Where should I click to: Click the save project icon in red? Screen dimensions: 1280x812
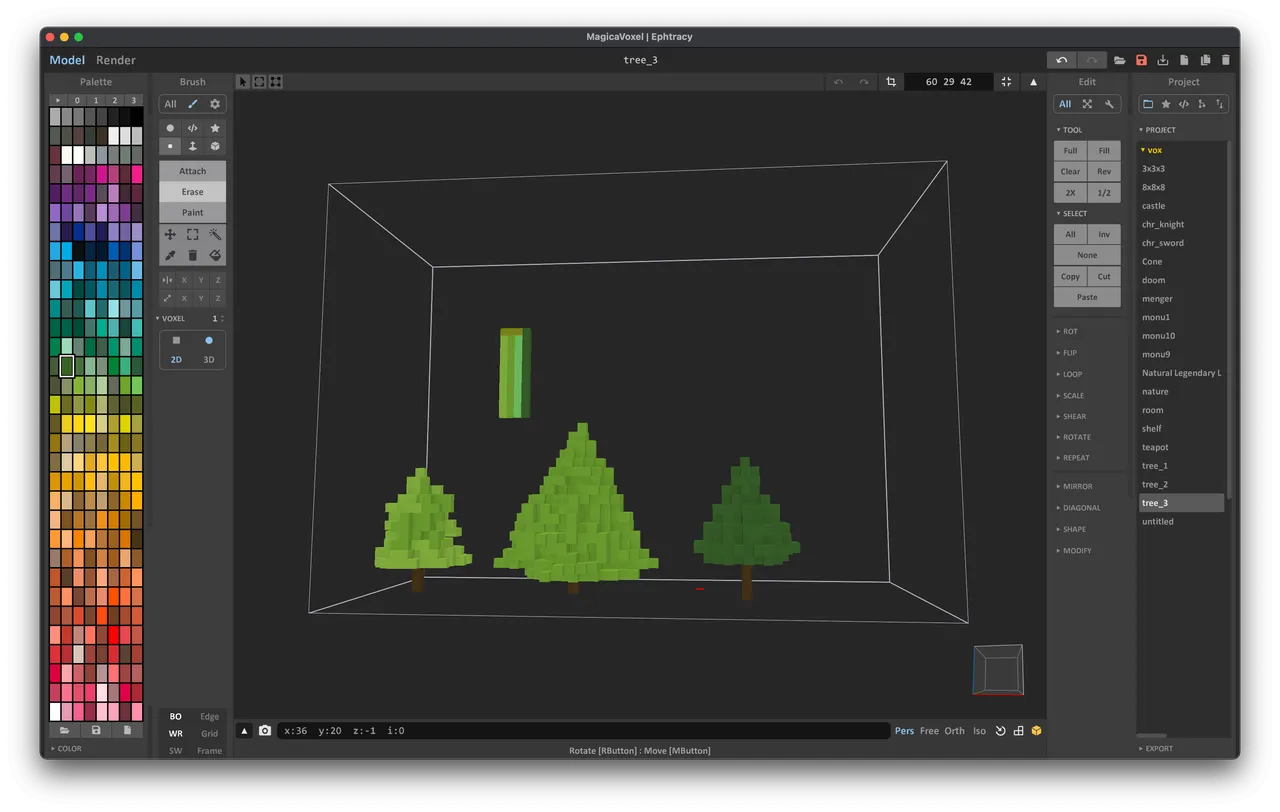[1141, 60]
